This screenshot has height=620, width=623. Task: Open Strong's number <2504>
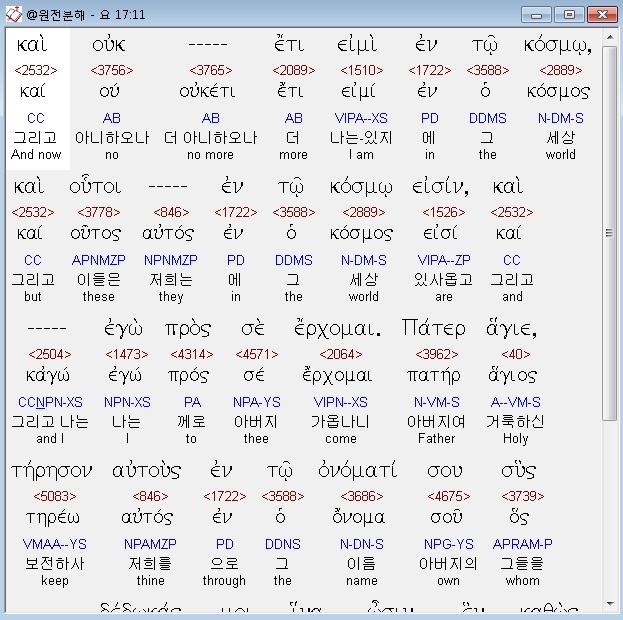(x=50, y=354)
